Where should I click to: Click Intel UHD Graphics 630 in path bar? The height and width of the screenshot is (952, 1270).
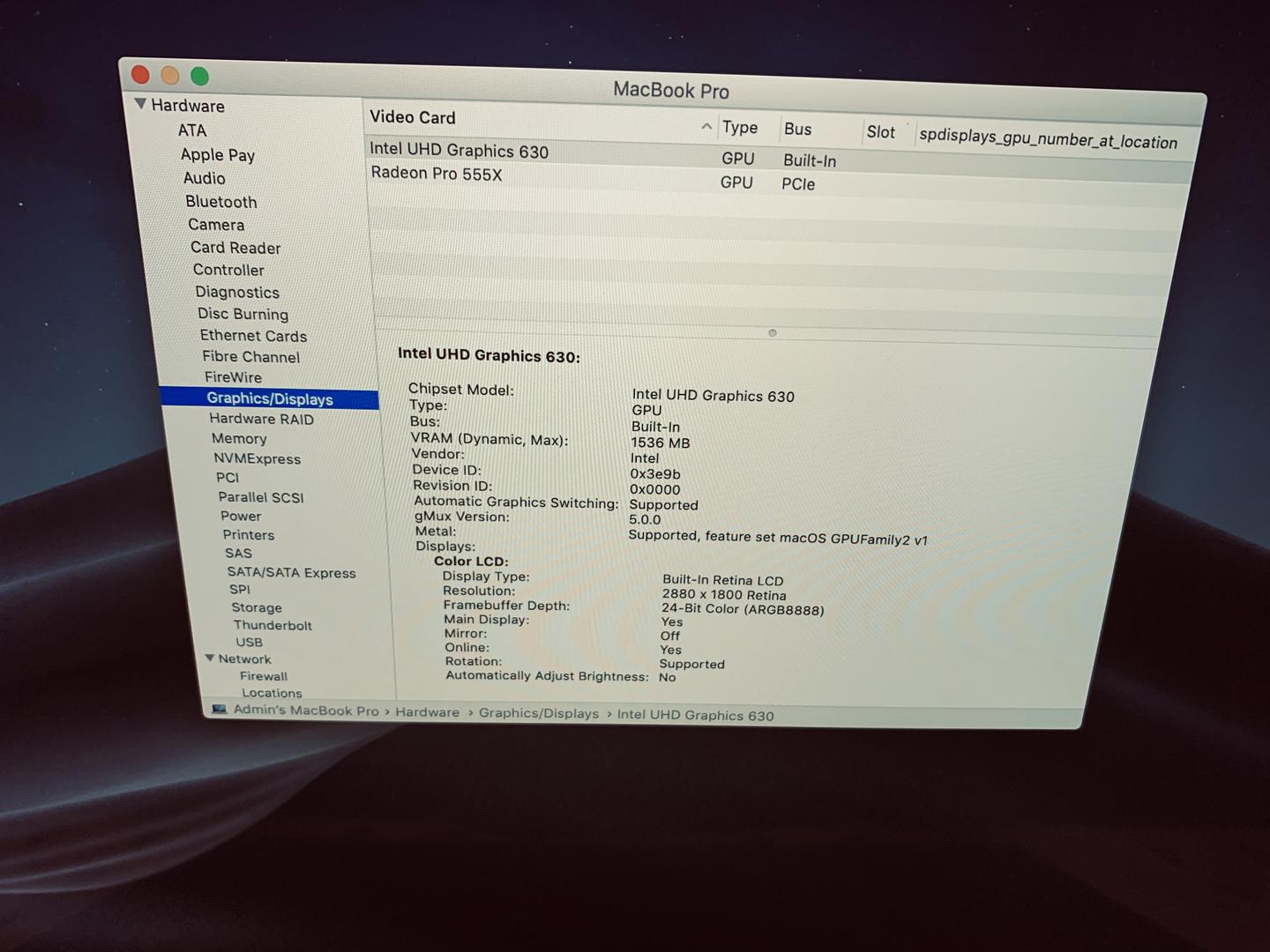pos(696,715)
